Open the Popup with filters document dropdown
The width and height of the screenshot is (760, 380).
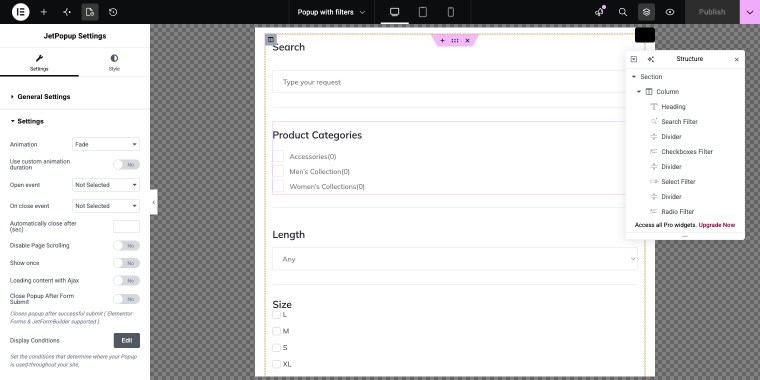pos(331,12)
